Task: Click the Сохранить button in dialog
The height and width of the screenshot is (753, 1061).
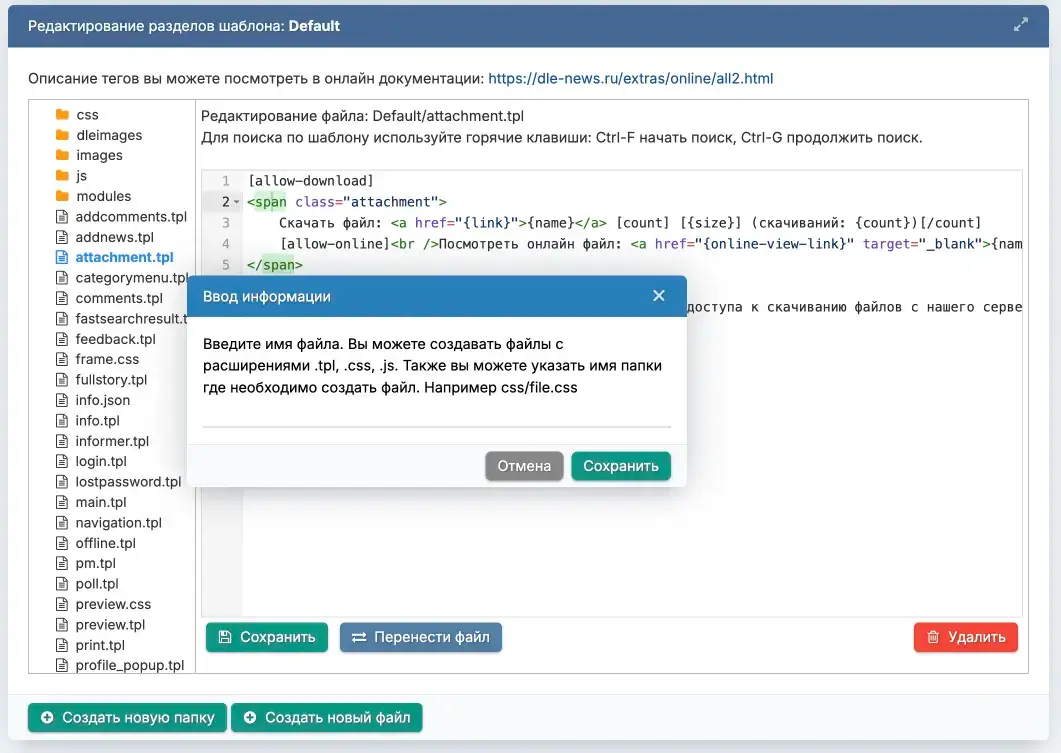Action: (620, 466)
